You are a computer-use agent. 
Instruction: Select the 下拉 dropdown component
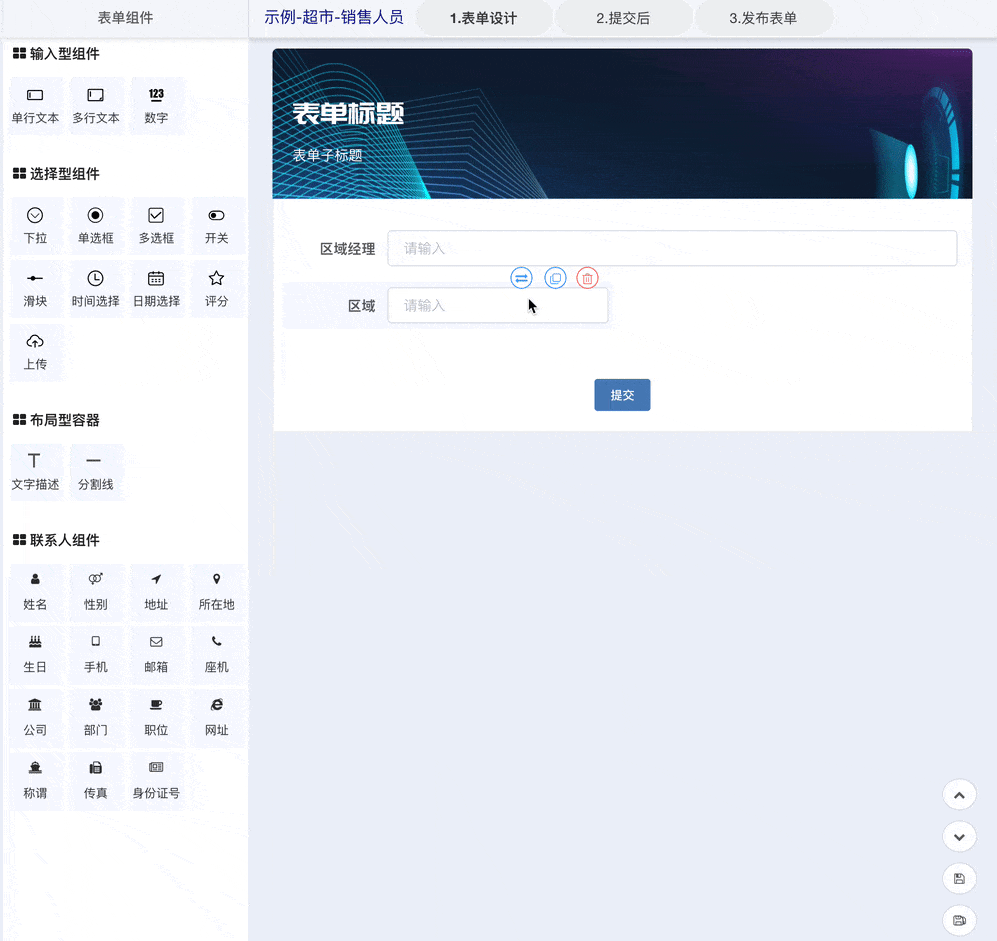(35, 225)
